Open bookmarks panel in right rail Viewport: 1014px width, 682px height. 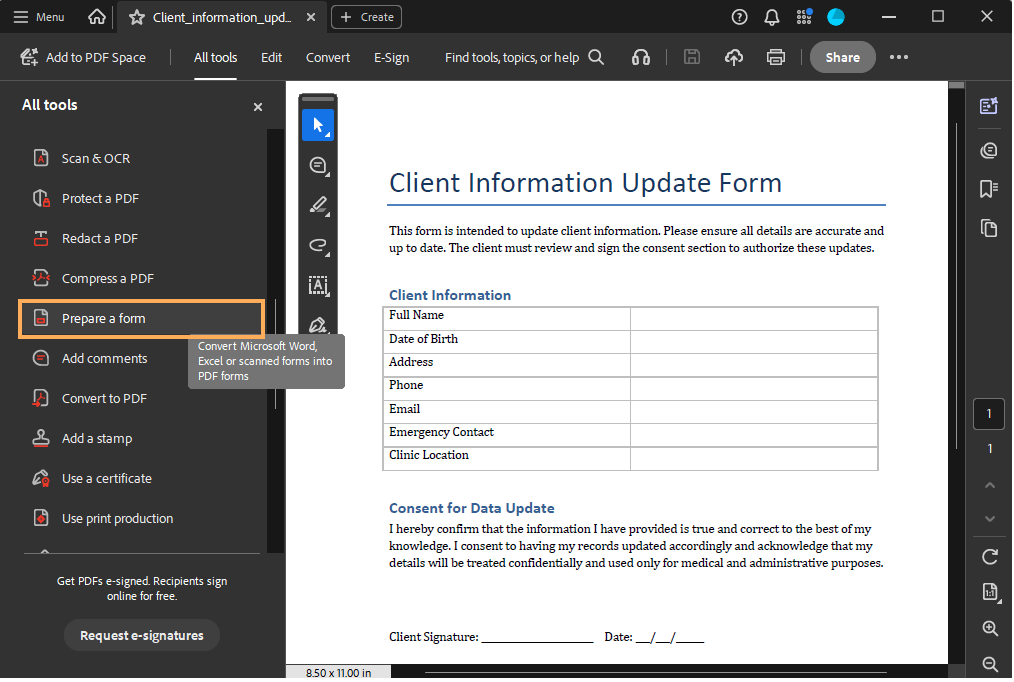coord(989,188)
